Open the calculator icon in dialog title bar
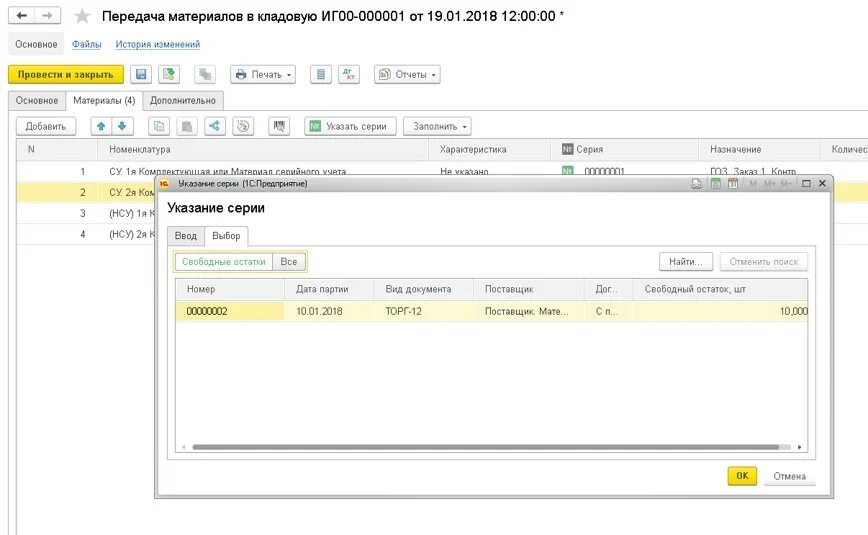This screenshot has height=535, width=868. tap(716, 184)
